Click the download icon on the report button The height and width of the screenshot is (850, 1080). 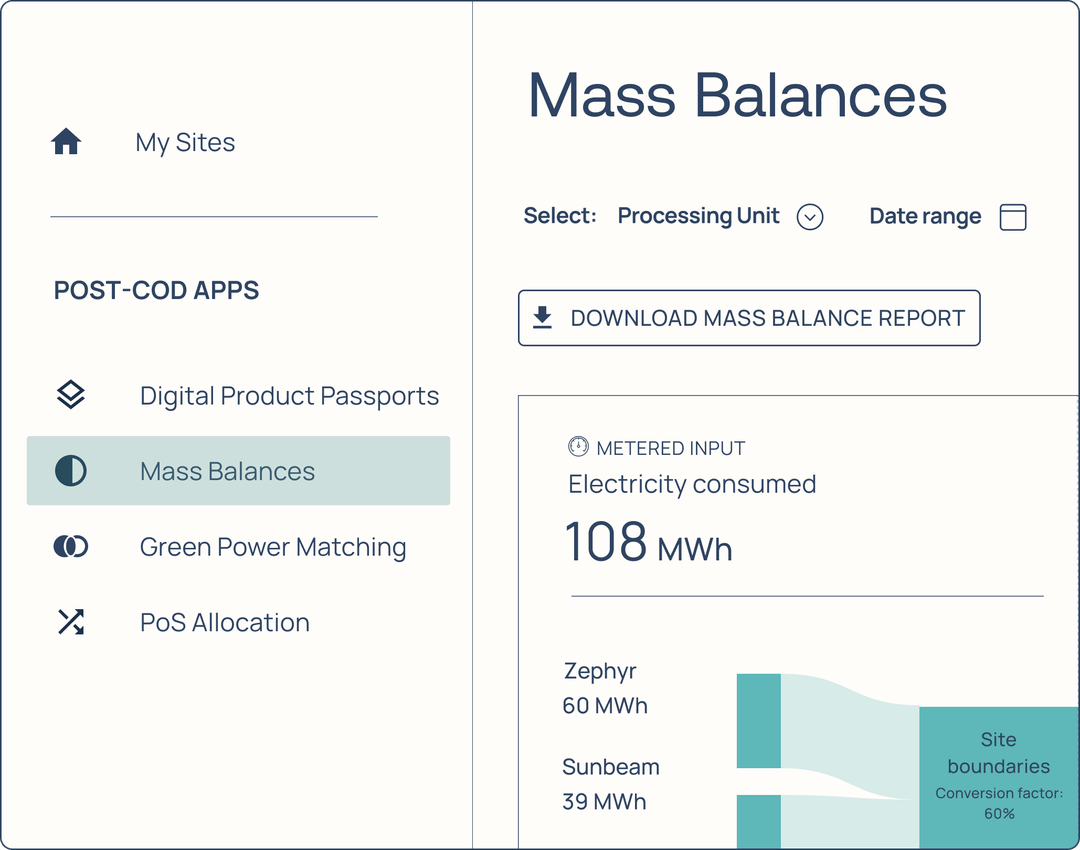pyautogui.click(x=541, y=317)
